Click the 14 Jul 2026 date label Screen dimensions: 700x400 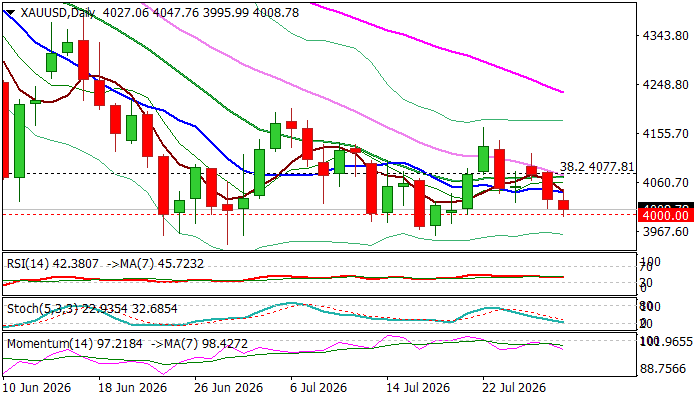pos(417,388)
